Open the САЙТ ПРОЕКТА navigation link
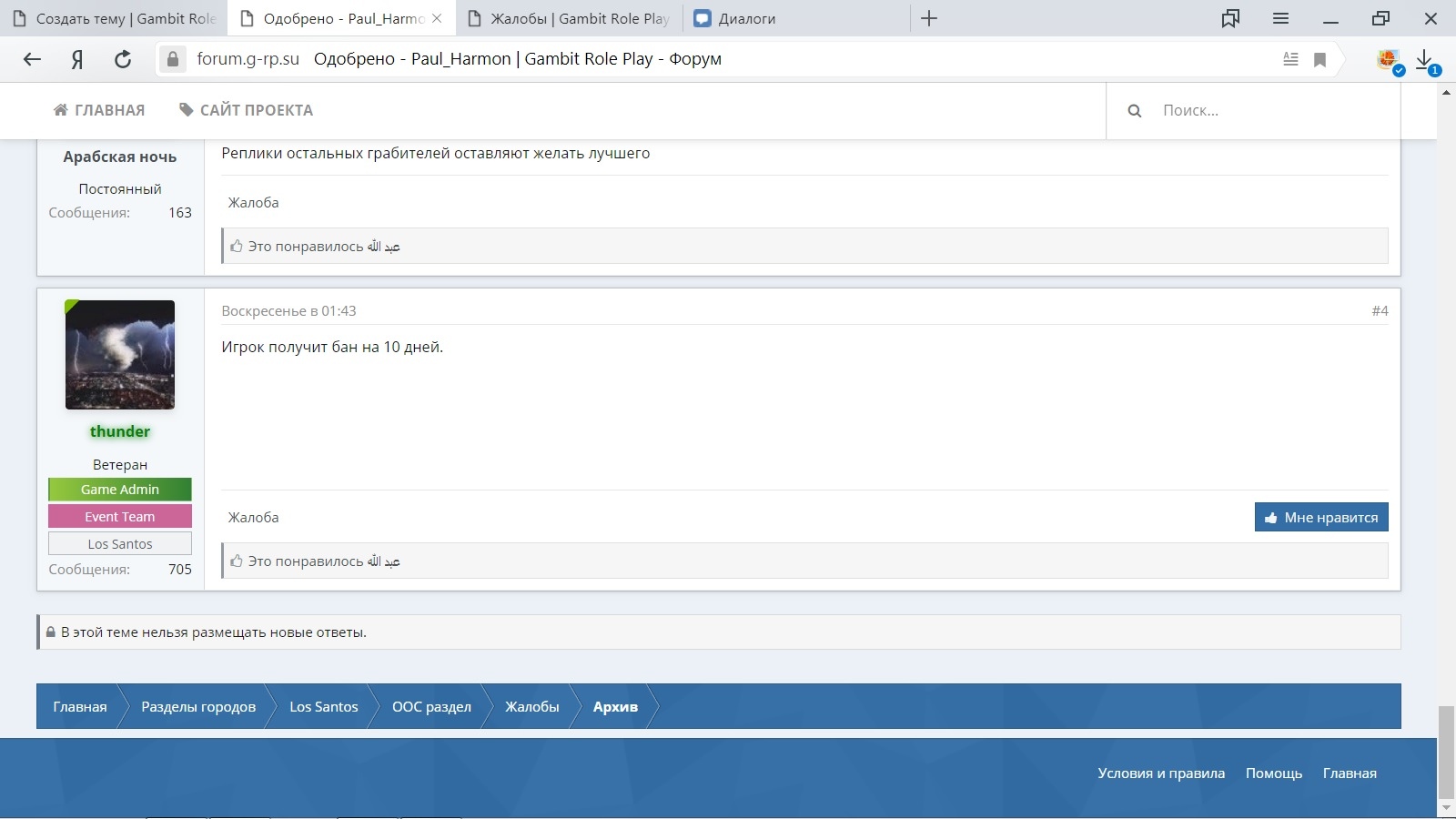Screen dimensions: 1456x819 [246, 110]
